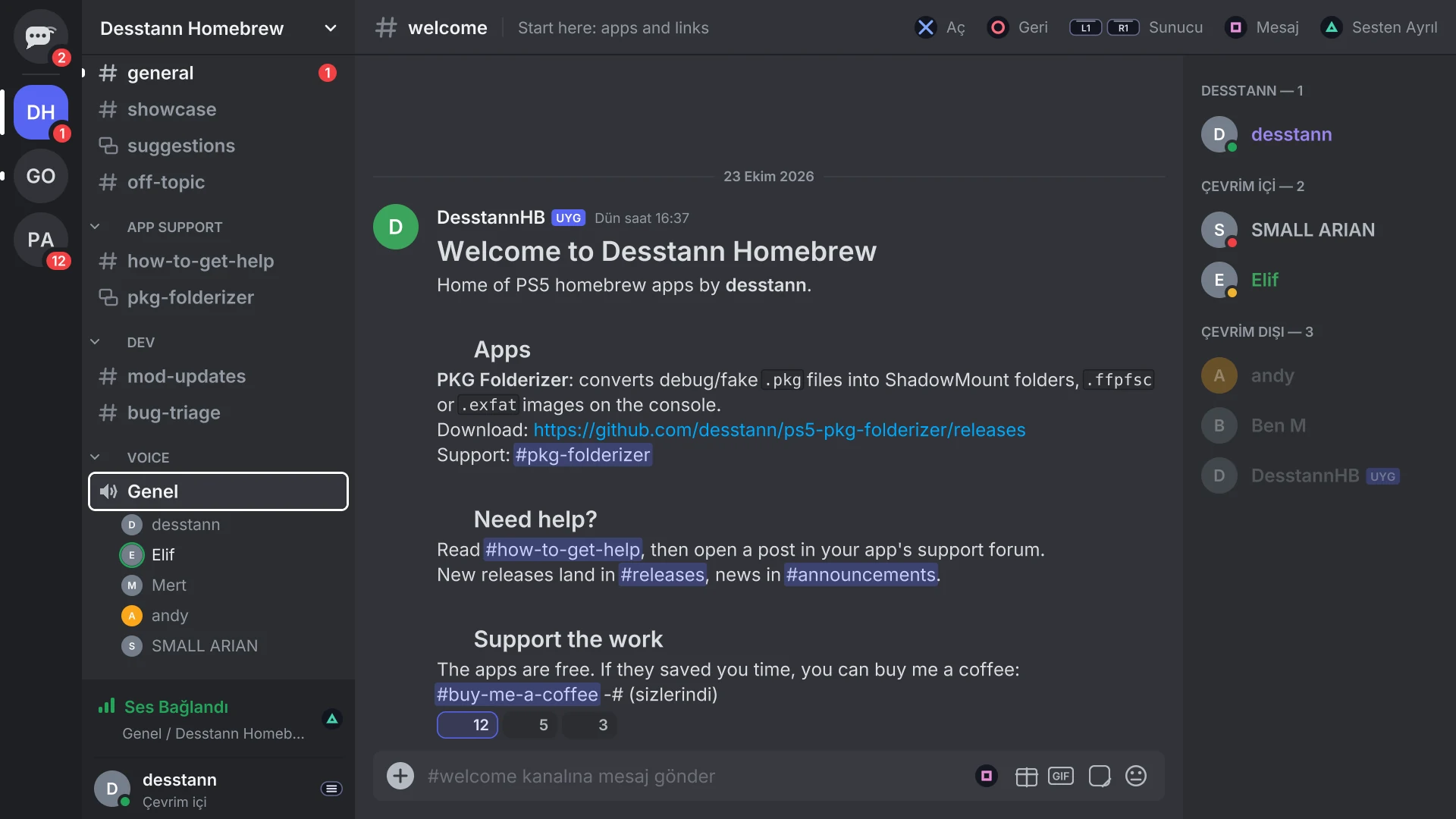Click triangle disconnect icon in voice panel
This screenshot has width=1456, height=819.
point(332,719)
